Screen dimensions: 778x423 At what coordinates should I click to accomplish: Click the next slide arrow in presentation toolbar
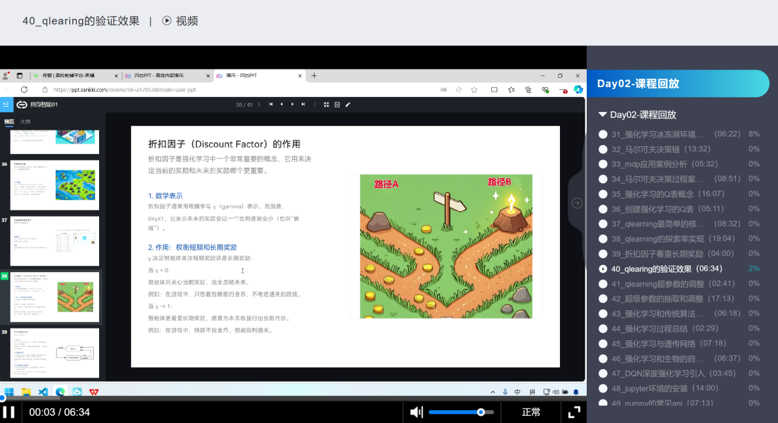pyautogui.click(x=292, y=104)
